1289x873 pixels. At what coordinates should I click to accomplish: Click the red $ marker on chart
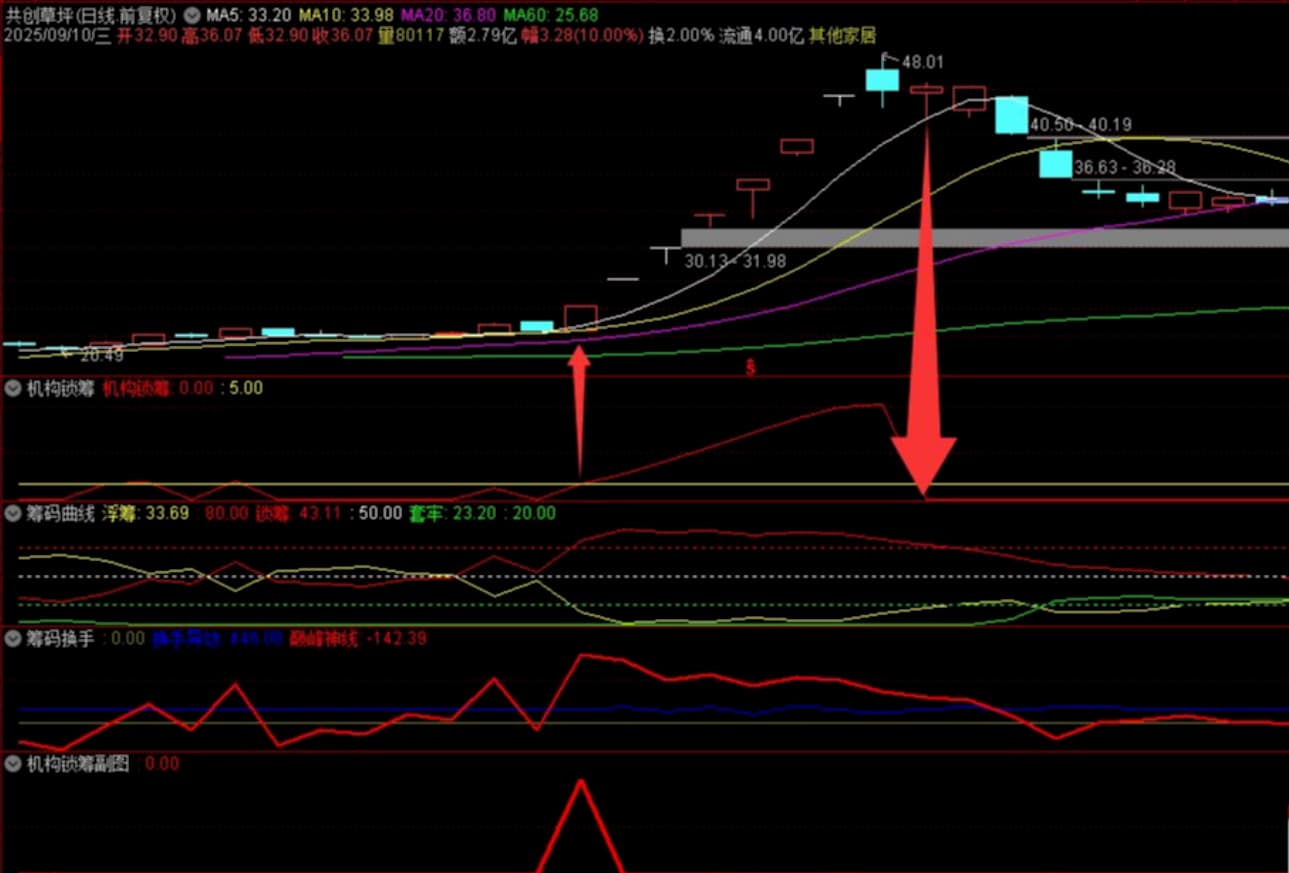[x=750, y=367]
